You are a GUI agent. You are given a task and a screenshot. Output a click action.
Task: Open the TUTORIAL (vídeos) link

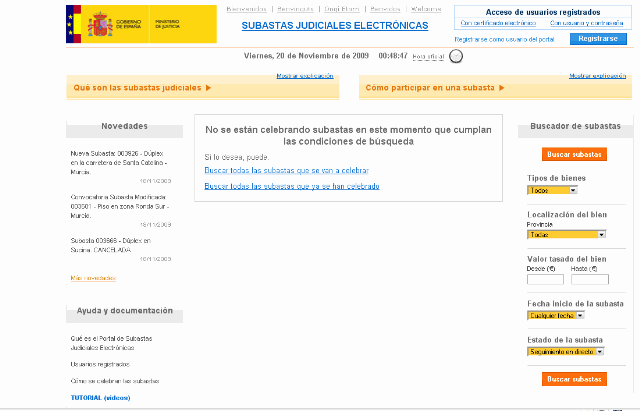[100, 398]
